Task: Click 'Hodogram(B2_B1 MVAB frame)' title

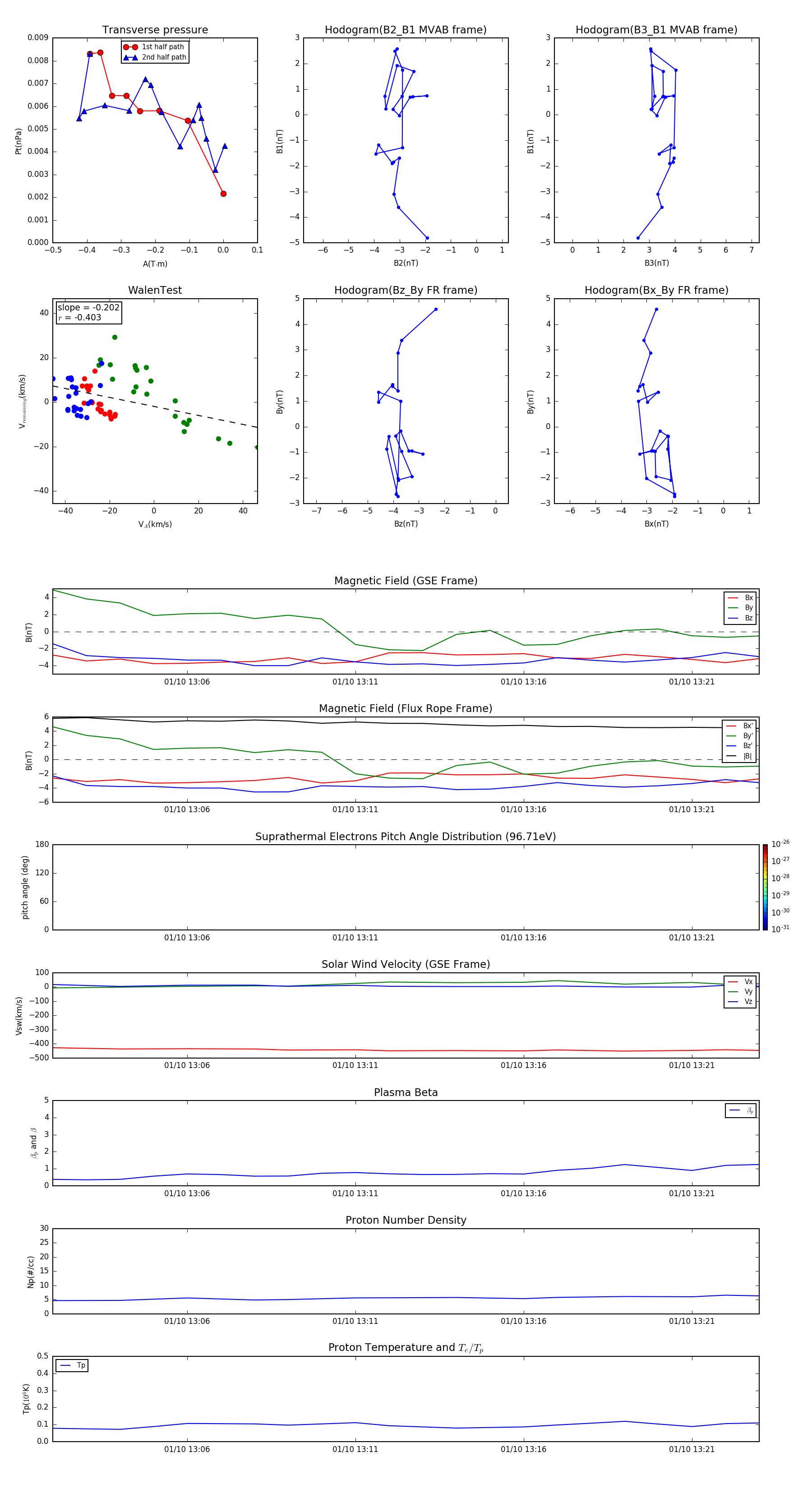Action: (x=406, y=30)
